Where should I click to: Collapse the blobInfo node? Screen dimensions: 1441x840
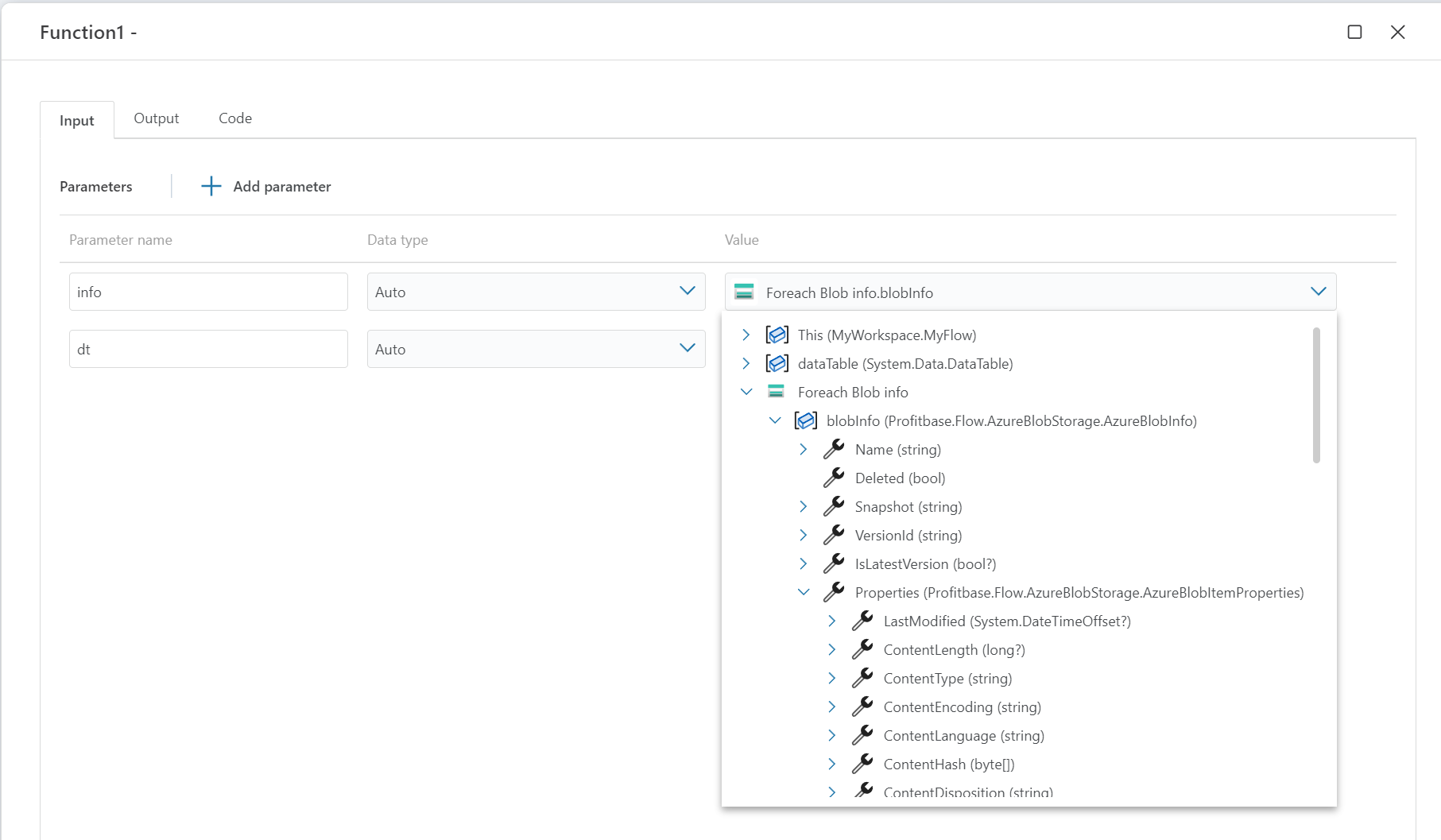775,420
